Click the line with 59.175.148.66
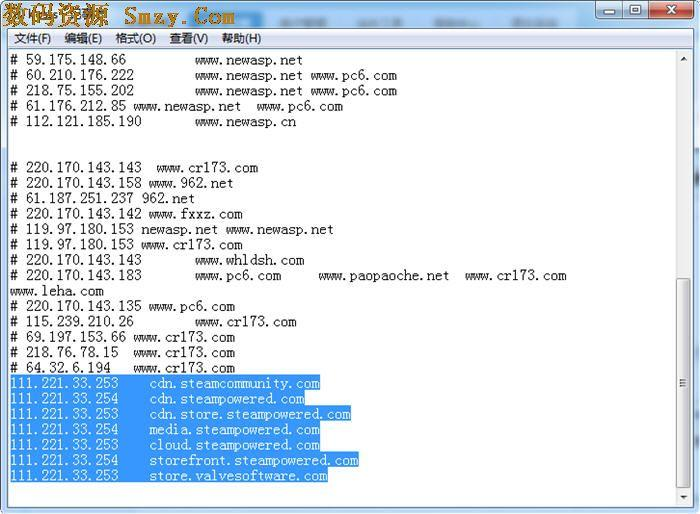Screen dimensions: 700x514 click(157, 60)
